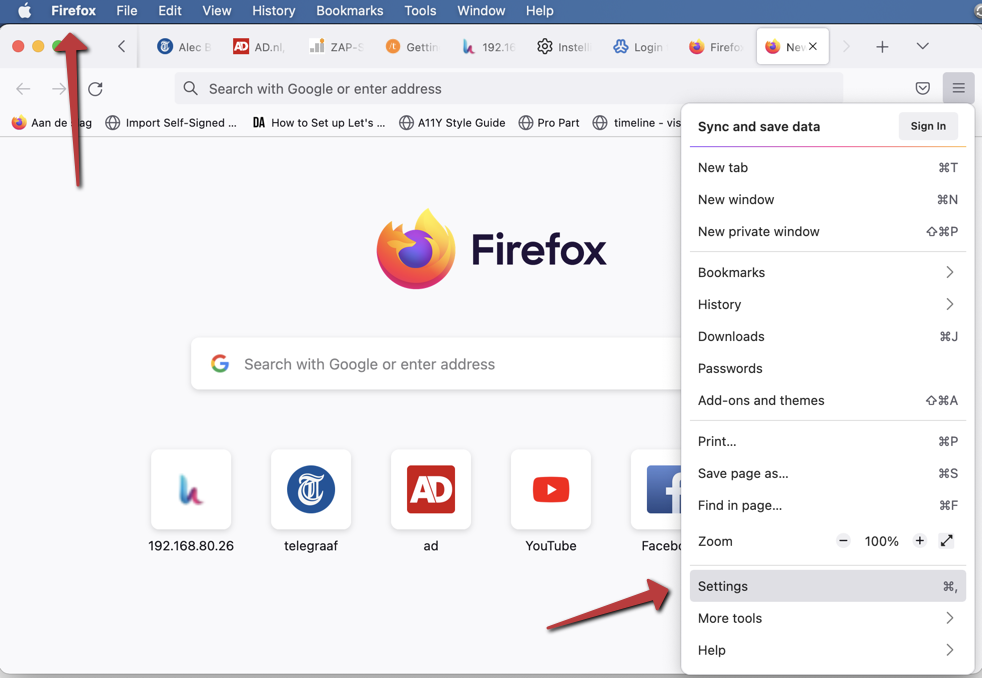This screenshot has height=678, width=982.
Task: Reload the current page
Action: coord(95,89)
